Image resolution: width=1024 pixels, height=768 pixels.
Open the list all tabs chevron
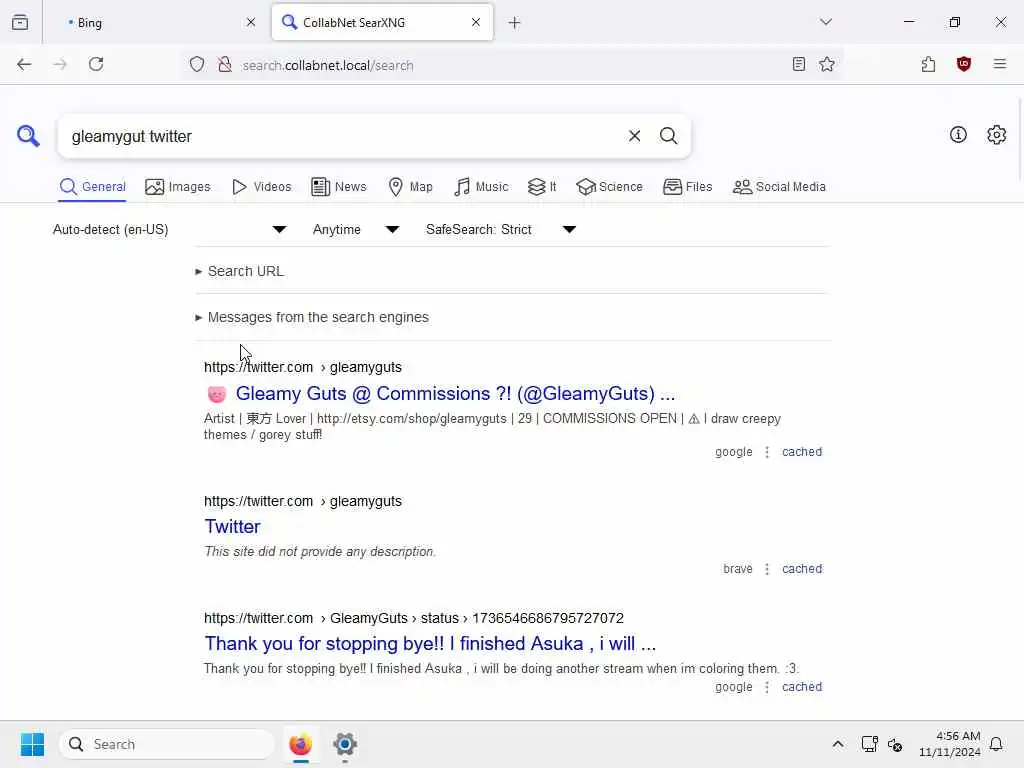[x=825, y=22]
